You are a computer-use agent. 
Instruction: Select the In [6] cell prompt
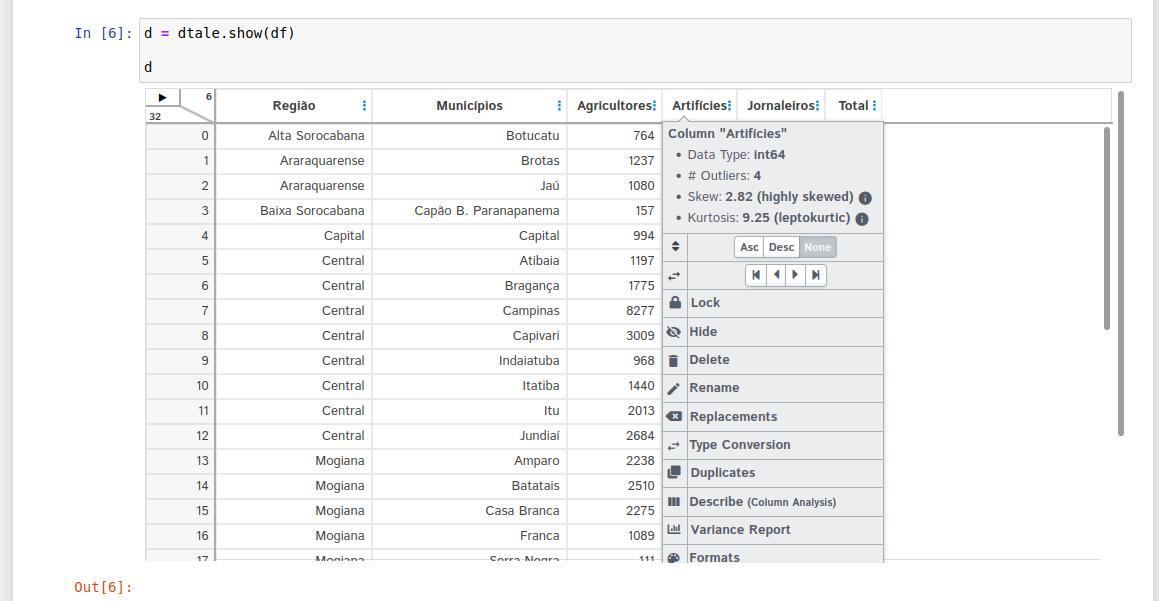click(x=103, y=33)
